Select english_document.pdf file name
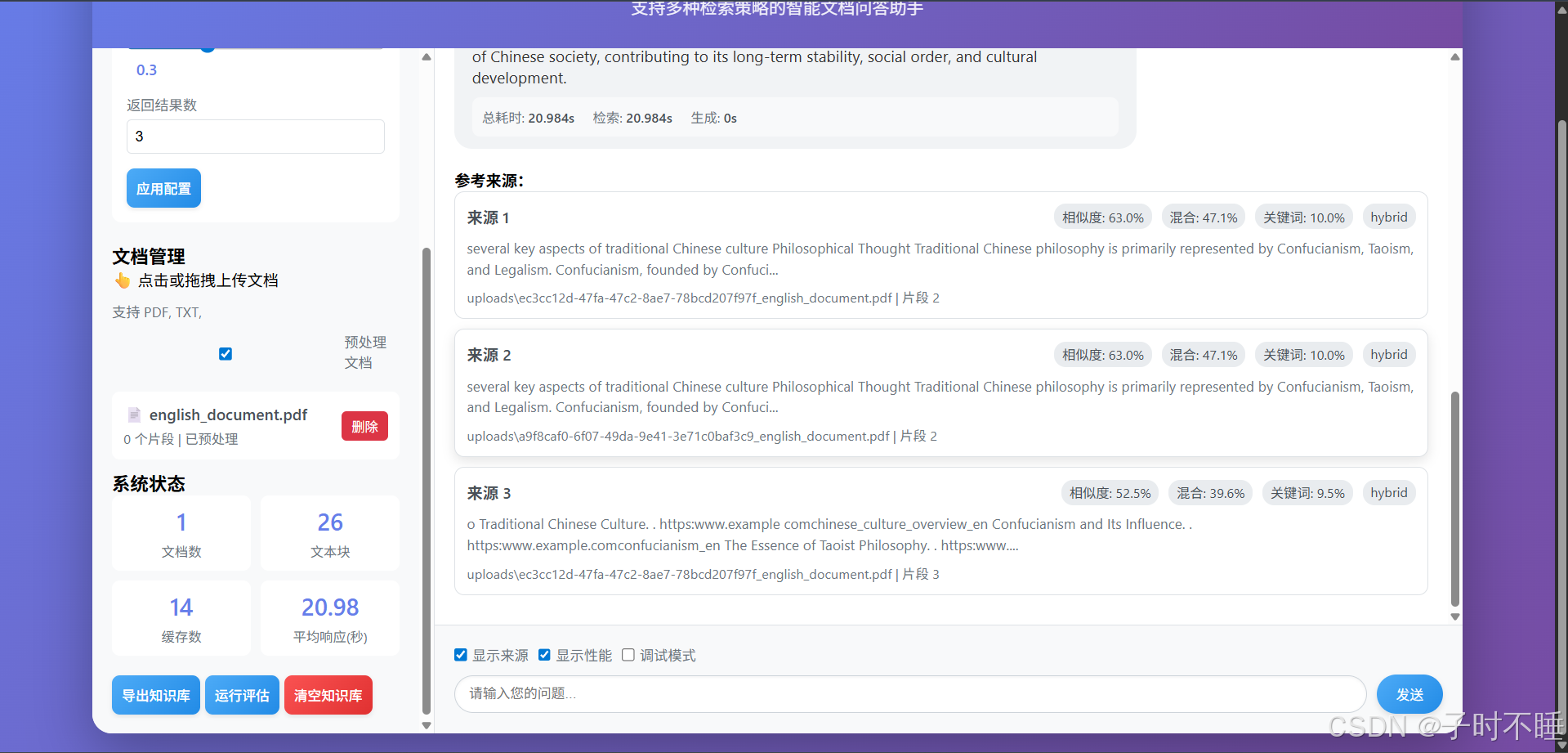Image resolution: width=1568 pixels, height=753 pixels. pyautogui.click(x=228, y=415)
